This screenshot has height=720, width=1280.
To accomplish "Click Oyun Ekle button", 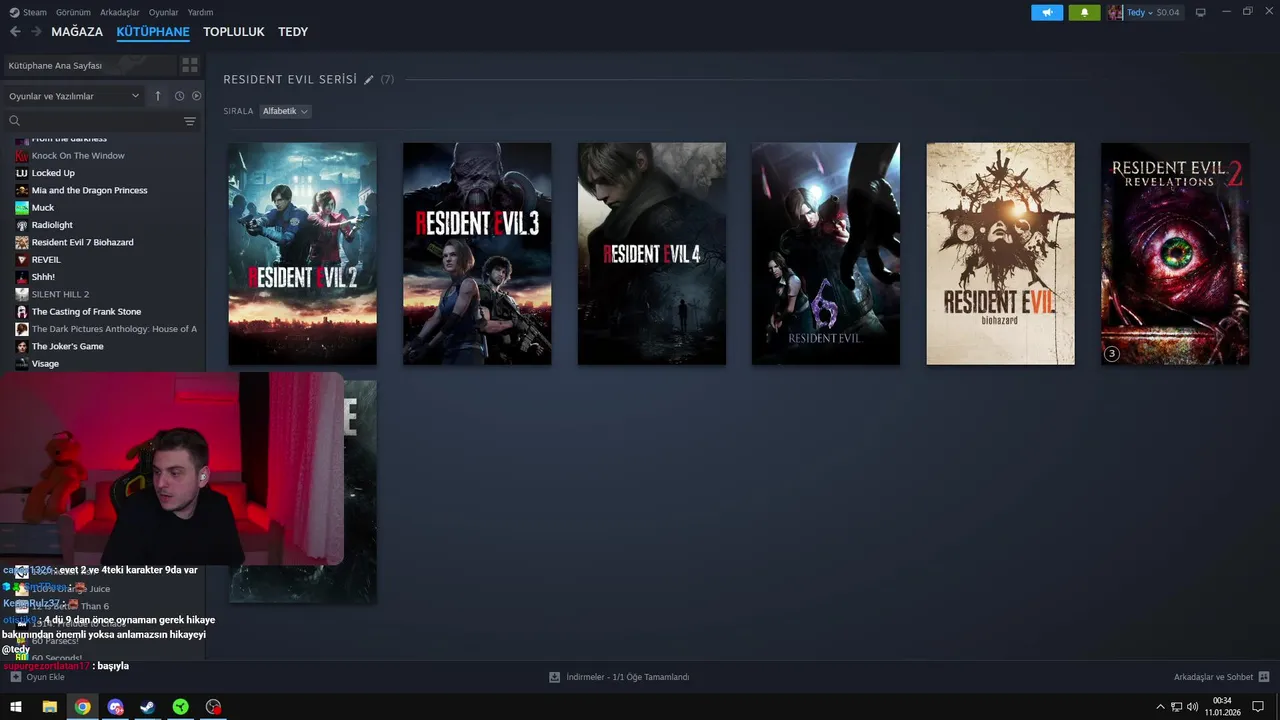I will (38, 677).
